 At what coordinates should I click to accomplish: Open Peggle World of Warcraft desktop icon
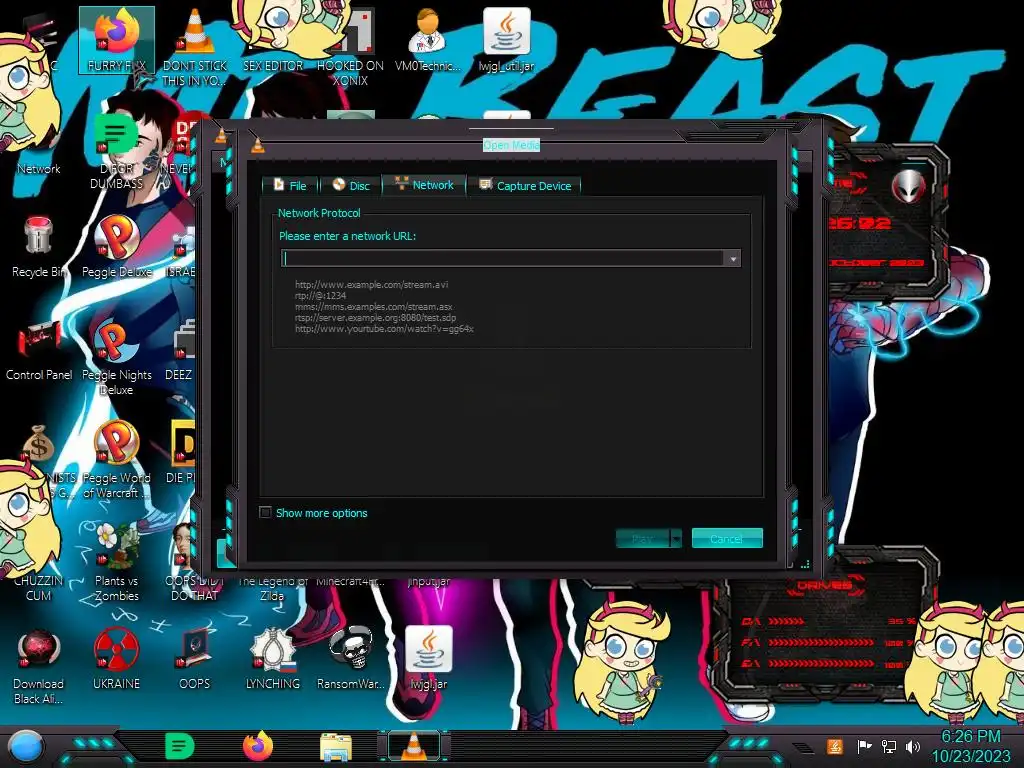click(x=116, y=460)
